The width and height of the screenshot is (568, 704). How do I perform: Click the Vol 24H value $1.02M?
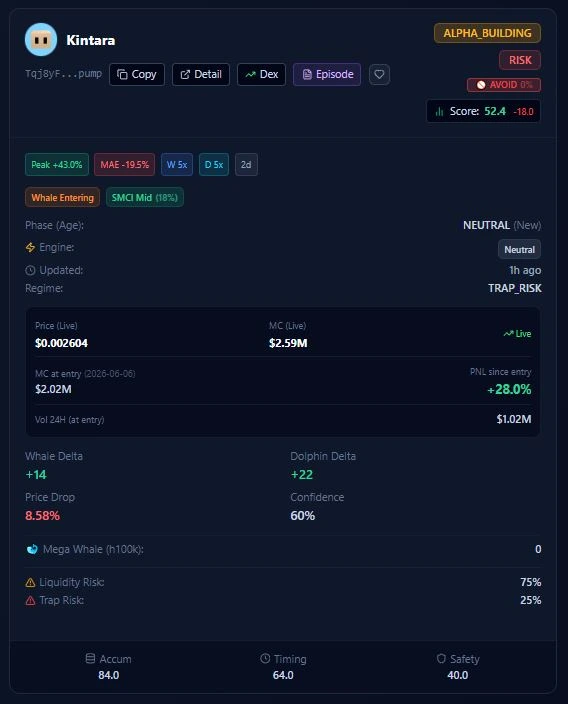pyautogui.click(x=514, y=419)
